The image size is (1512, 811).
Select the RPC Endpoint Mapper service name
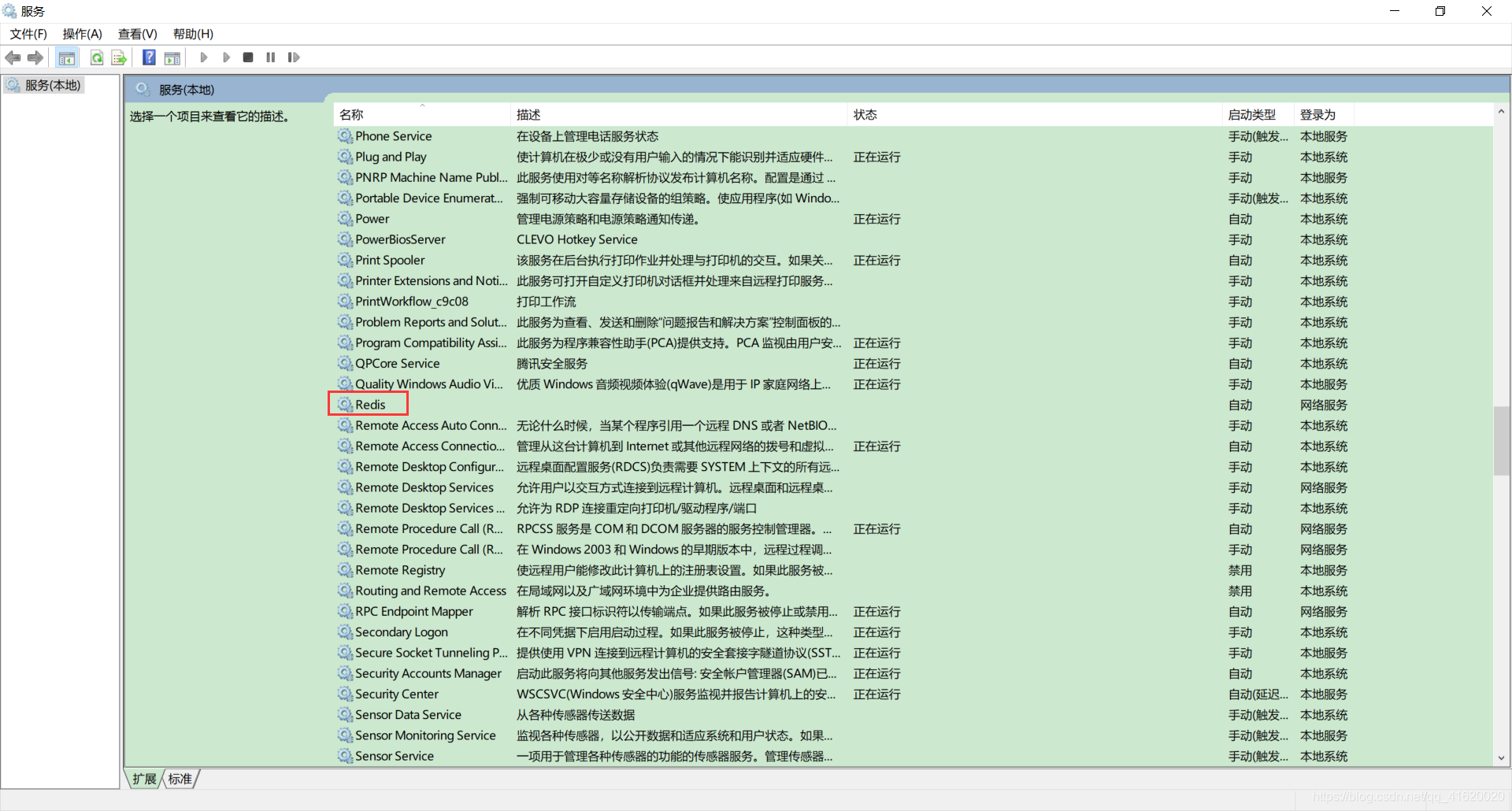(x=414, y=611)
